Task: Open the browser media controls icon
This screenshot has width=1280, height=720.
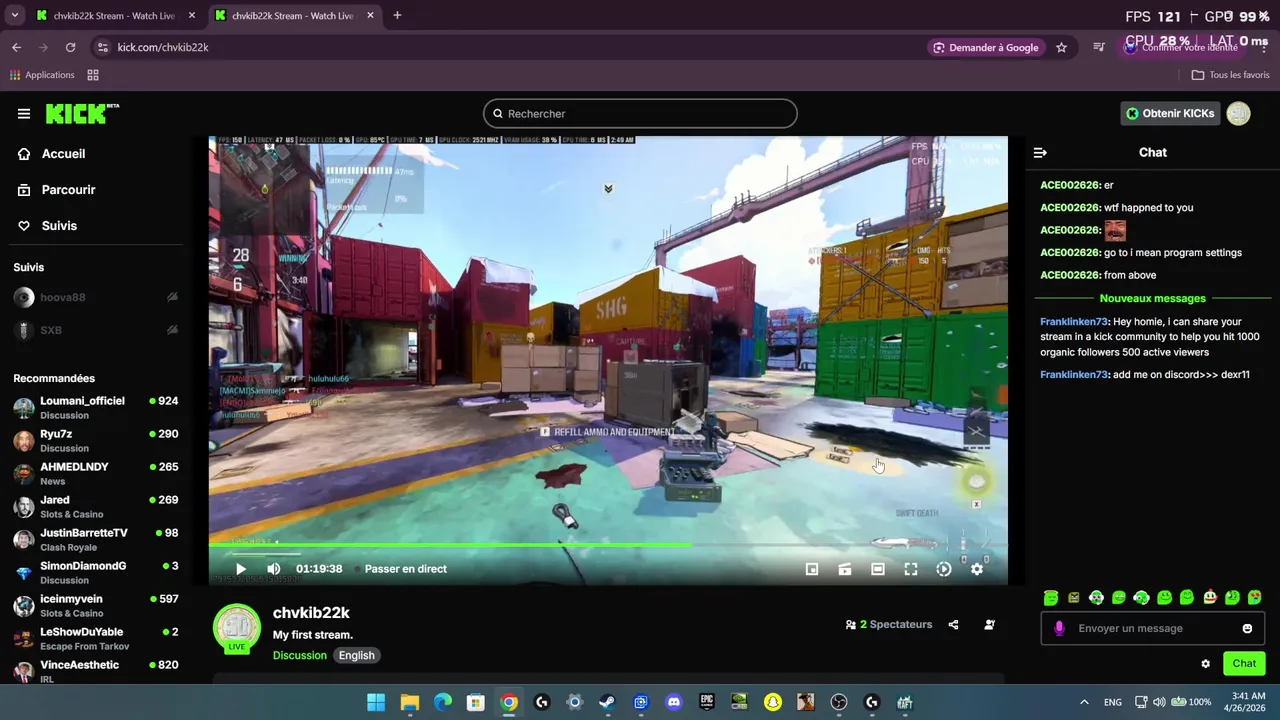Action: (x=1099, y=47)
